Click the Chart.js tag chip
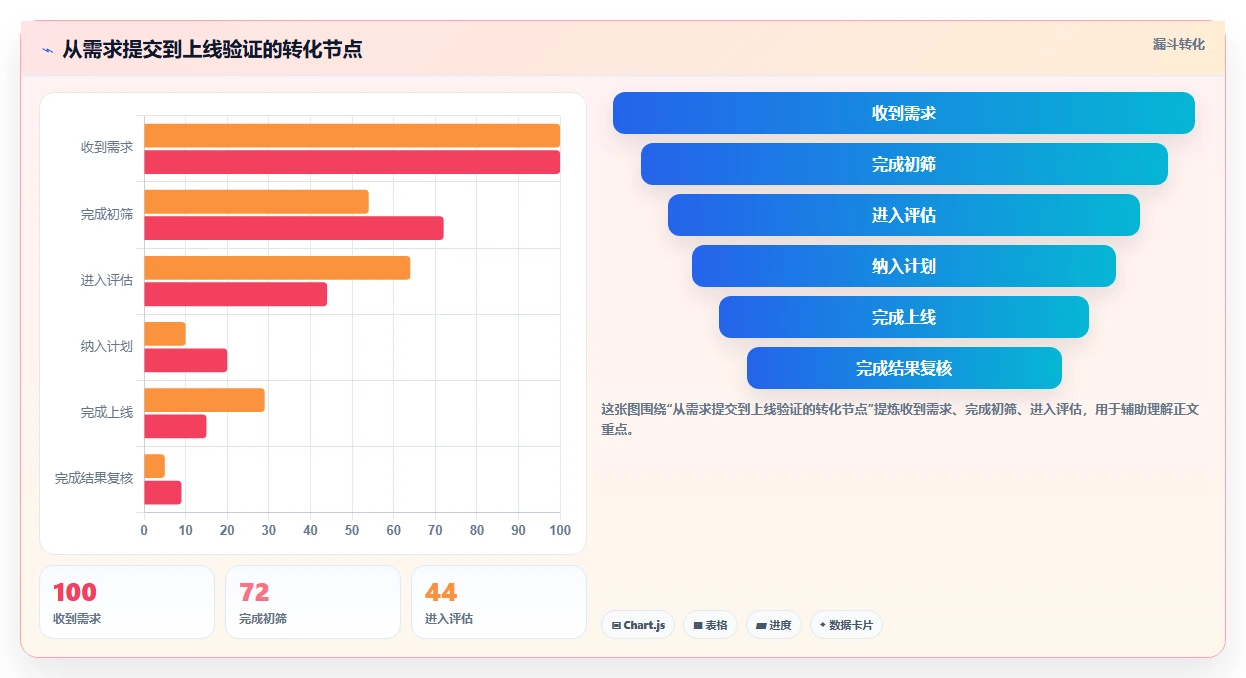1246x678 pixels. coord(638,625)
